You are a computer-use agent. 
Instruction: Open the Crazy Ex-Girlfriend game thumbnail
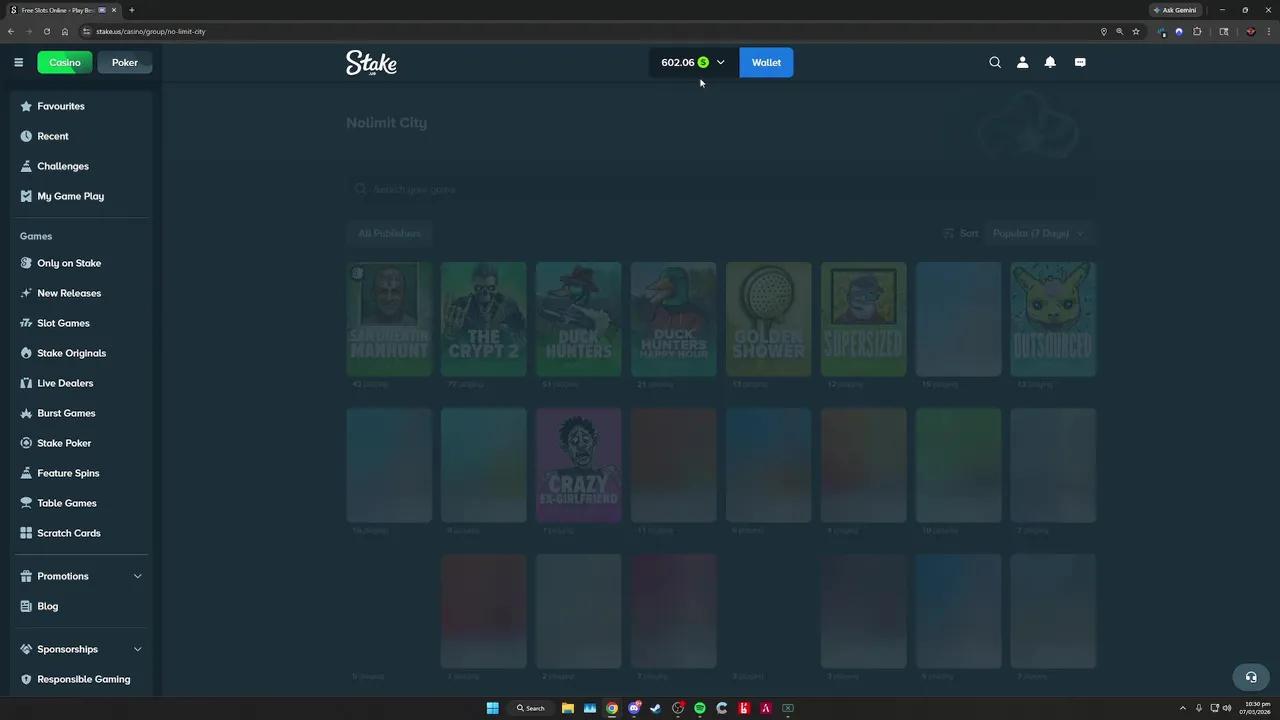click(578, 465)
